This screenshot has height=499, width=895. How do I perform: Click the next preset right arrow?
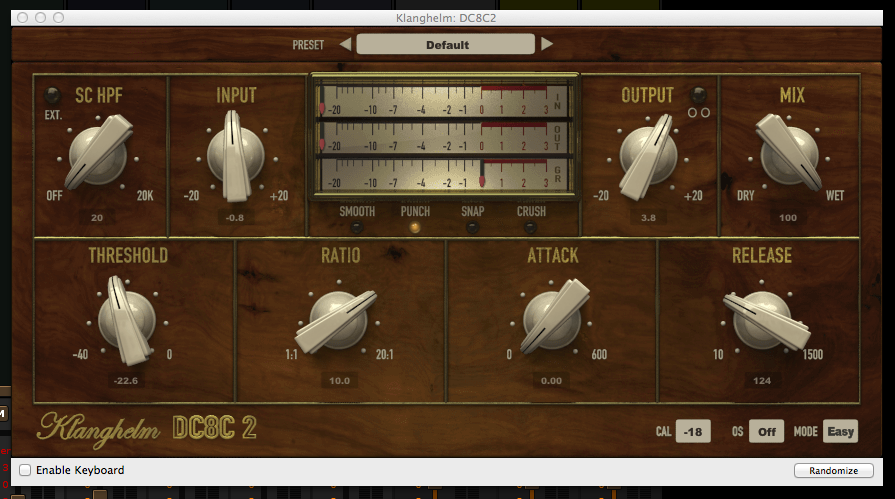pyautogui.click(x=547, y=44)
